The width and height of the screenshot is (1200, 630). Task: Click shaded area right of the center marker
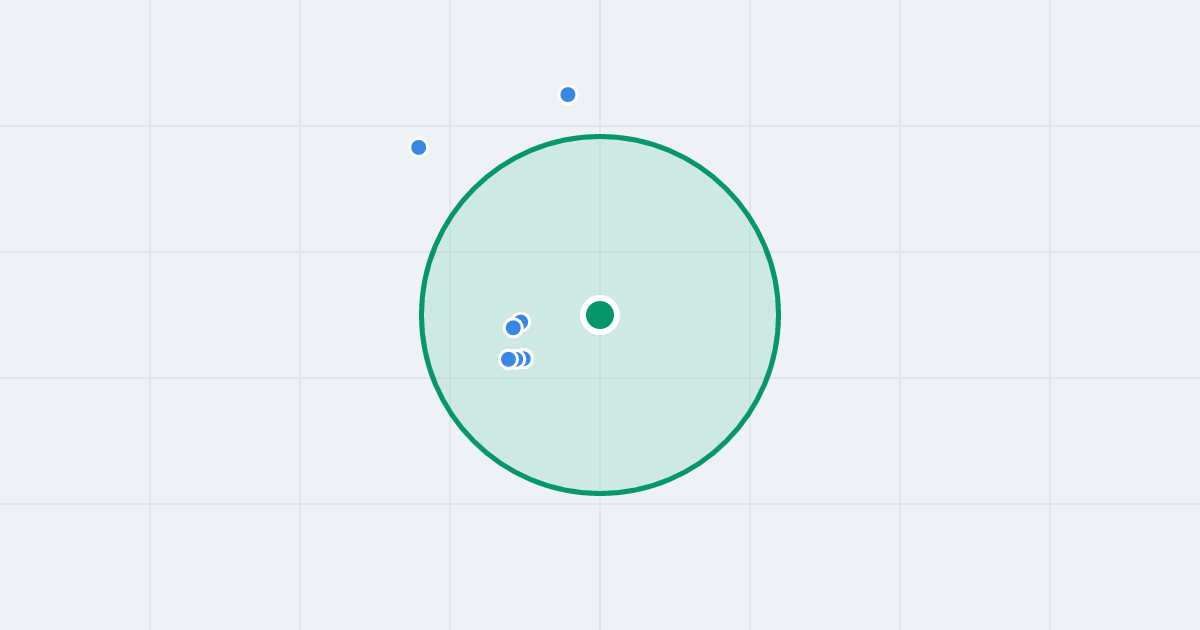coord(690,315)
